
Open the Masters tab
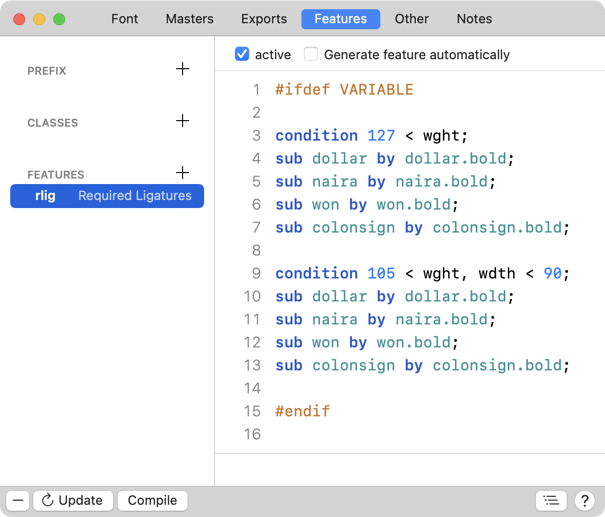coord(189,18)
